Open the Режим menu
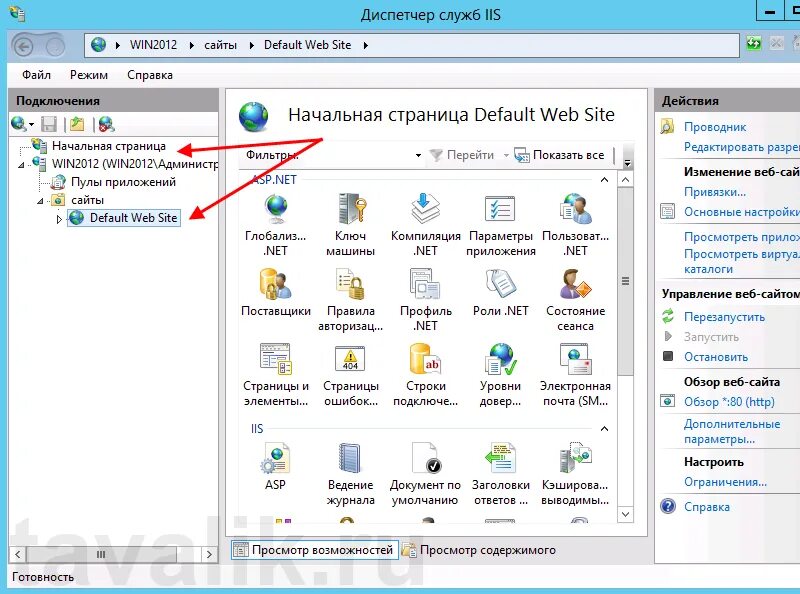 tap(89, 75)
